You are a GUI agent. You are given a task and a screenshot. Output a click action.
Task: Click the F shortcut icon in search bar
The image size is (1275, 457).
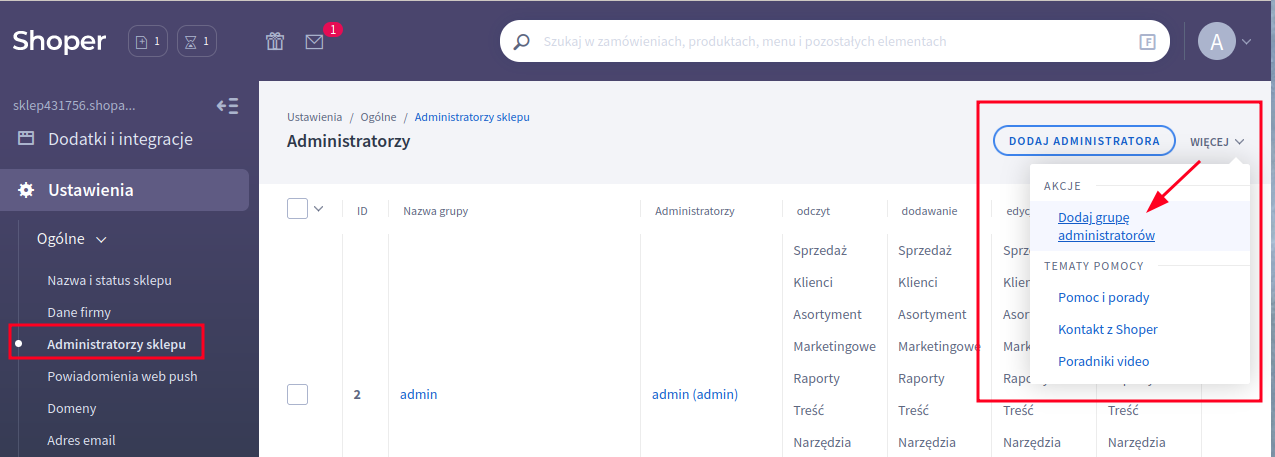[x=1147, y=42]
